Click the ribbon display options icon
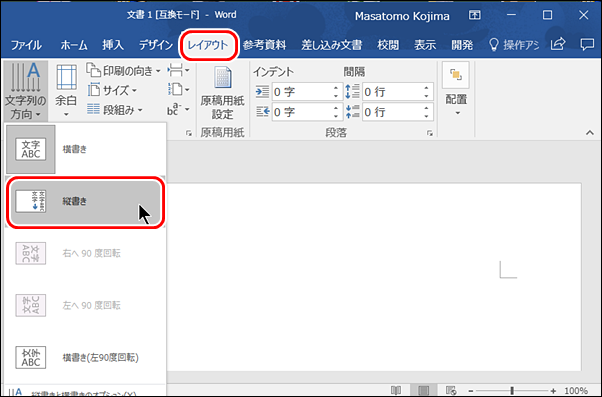The width and height of the screenshot is (602, 397). point(475,15)
